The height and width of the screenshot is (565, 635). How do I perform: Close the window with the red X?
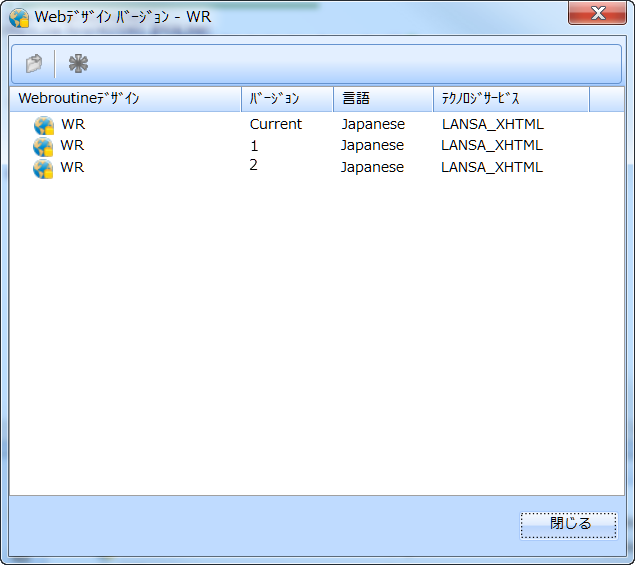tap(597, 13)
